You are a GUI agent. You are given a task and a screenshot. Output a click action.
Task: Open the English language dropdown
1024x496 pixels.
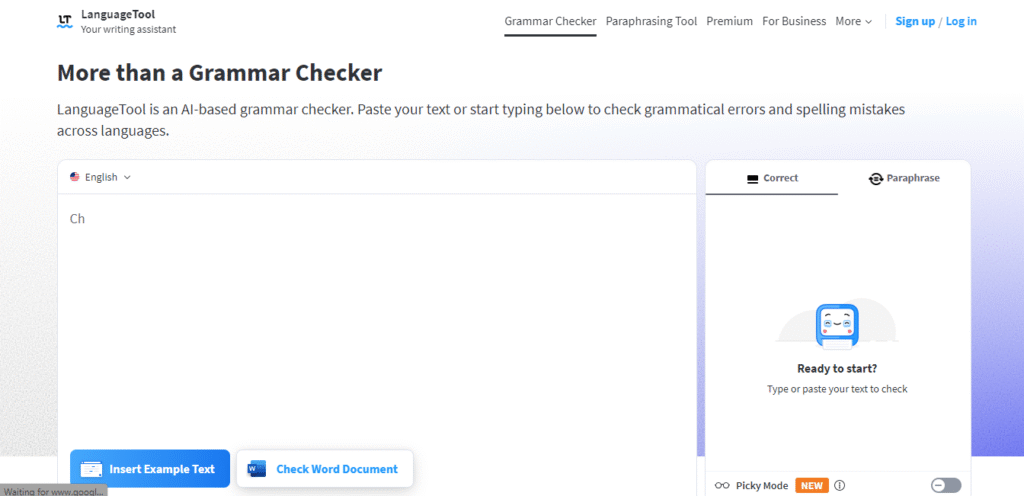101,177
